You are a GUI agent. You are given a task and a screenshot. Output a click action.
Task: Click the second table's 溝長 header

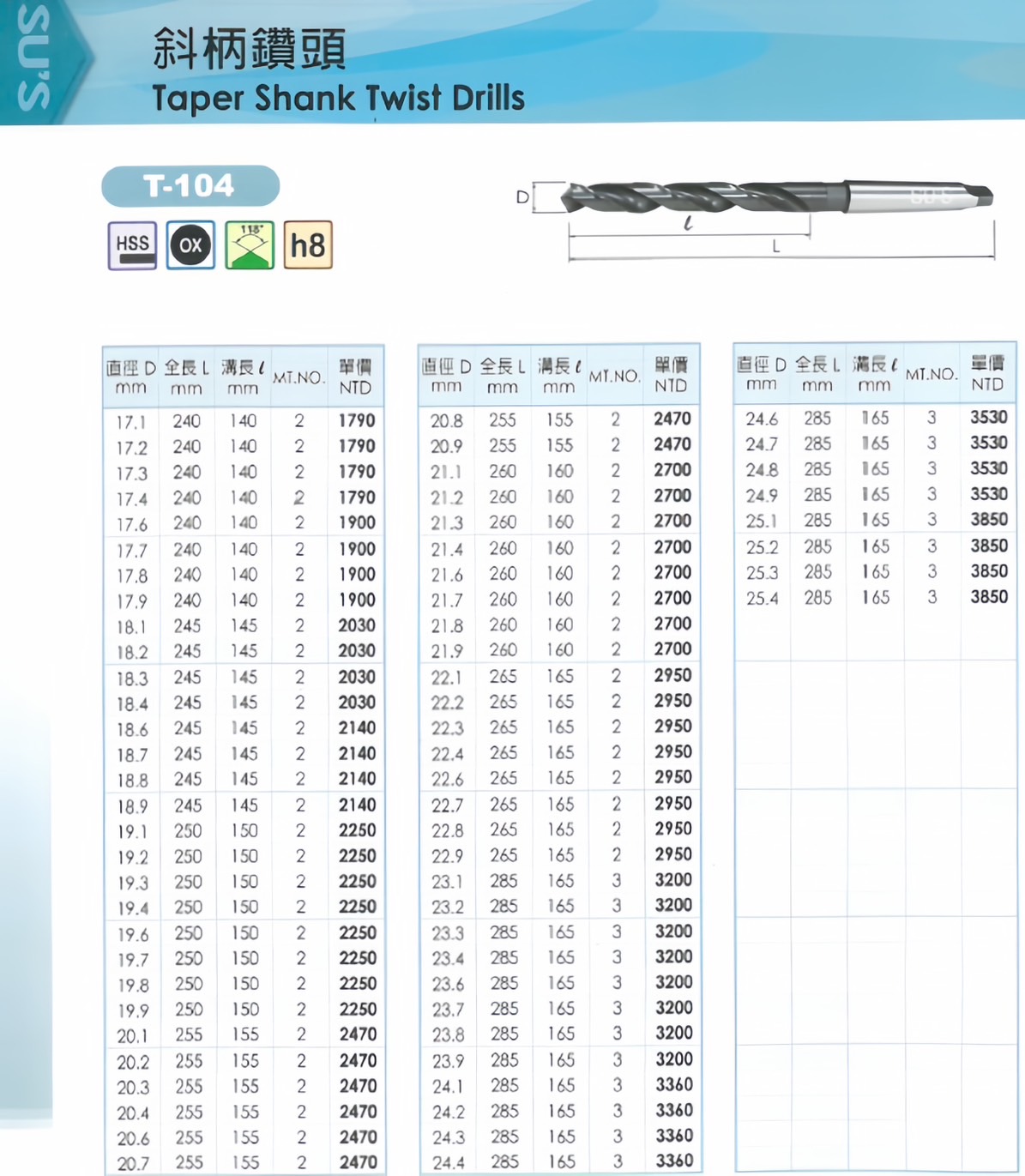click(x=559, y=376)
